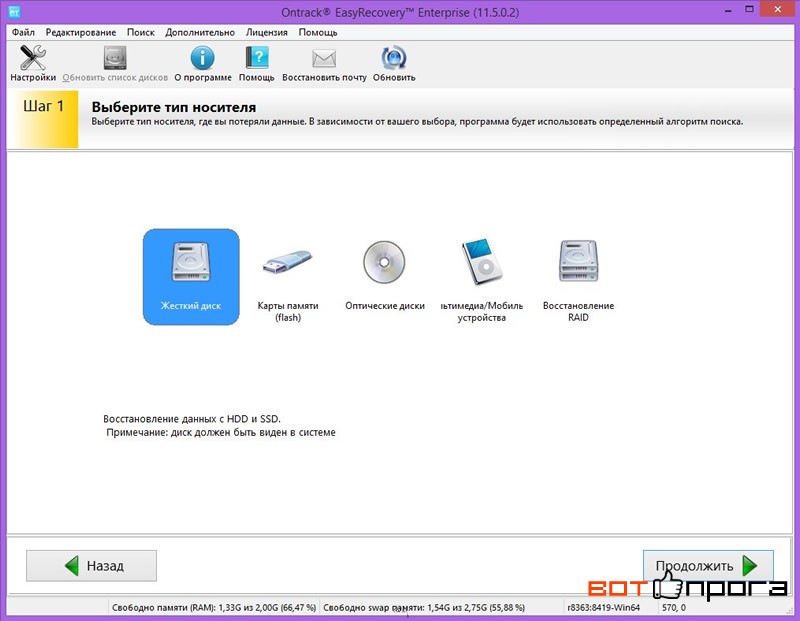Image resolution: width=800 pixels, height=621 pixels.
Task: Select Карты памяти (flash) media type
Action: (288, 281)
